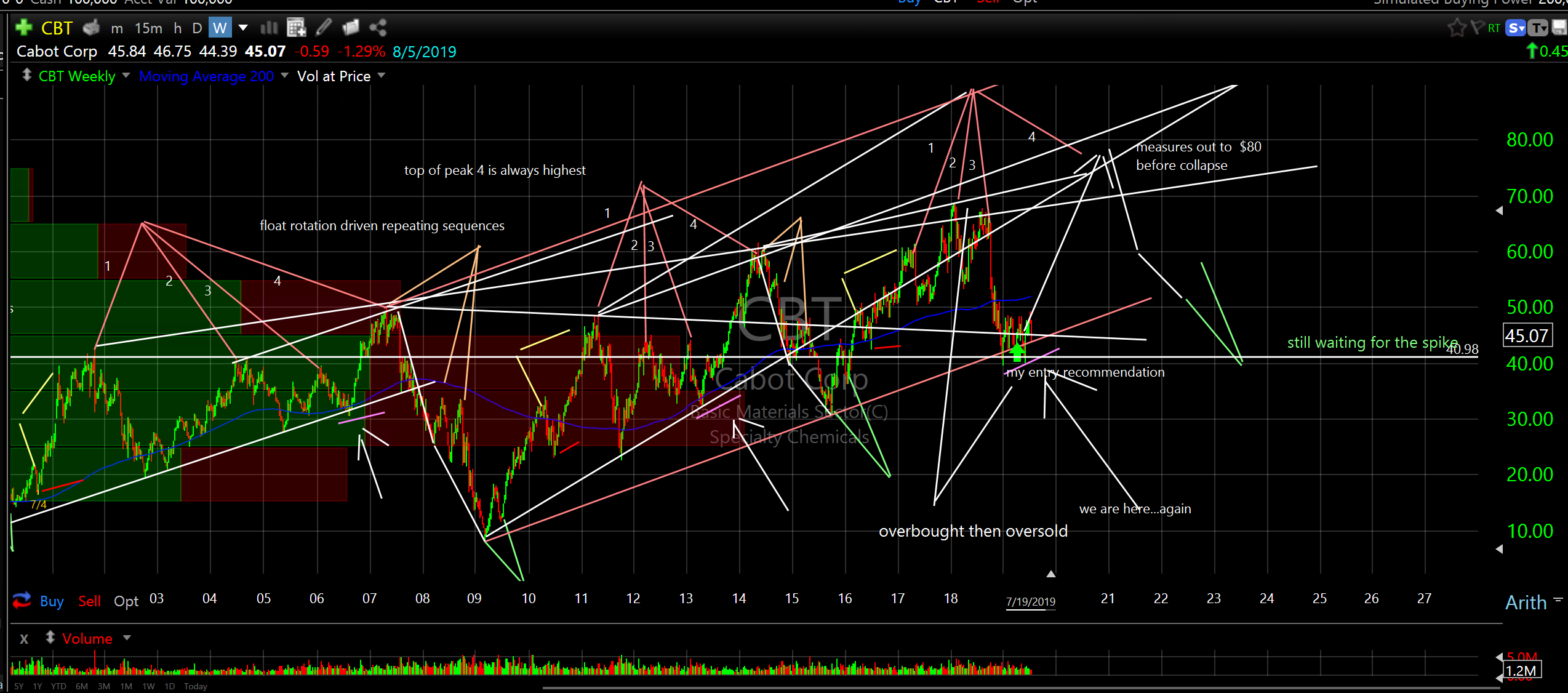
Task: Open the Volume indicator dropdown
Action: tap(127, 638)
